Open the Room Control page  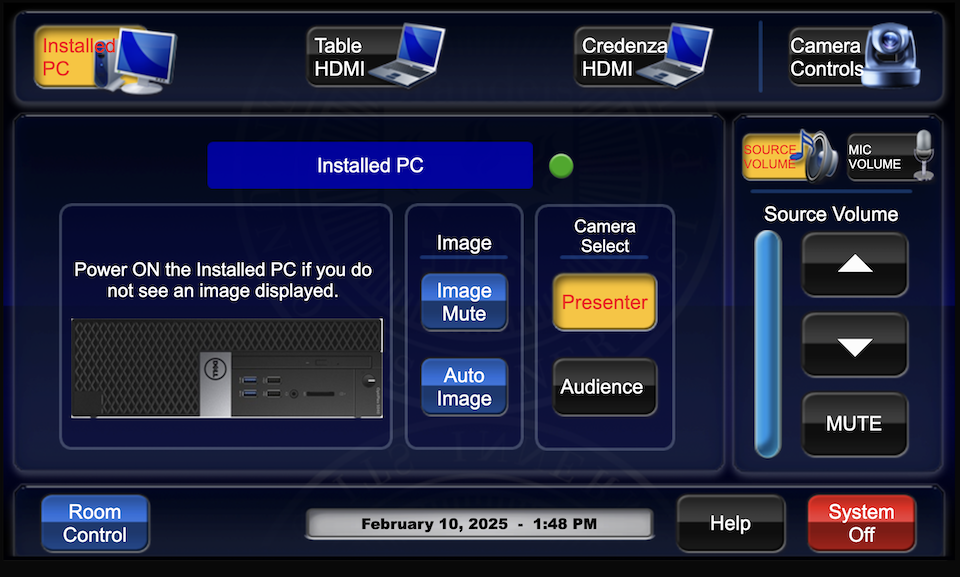[x=95, y=523]
